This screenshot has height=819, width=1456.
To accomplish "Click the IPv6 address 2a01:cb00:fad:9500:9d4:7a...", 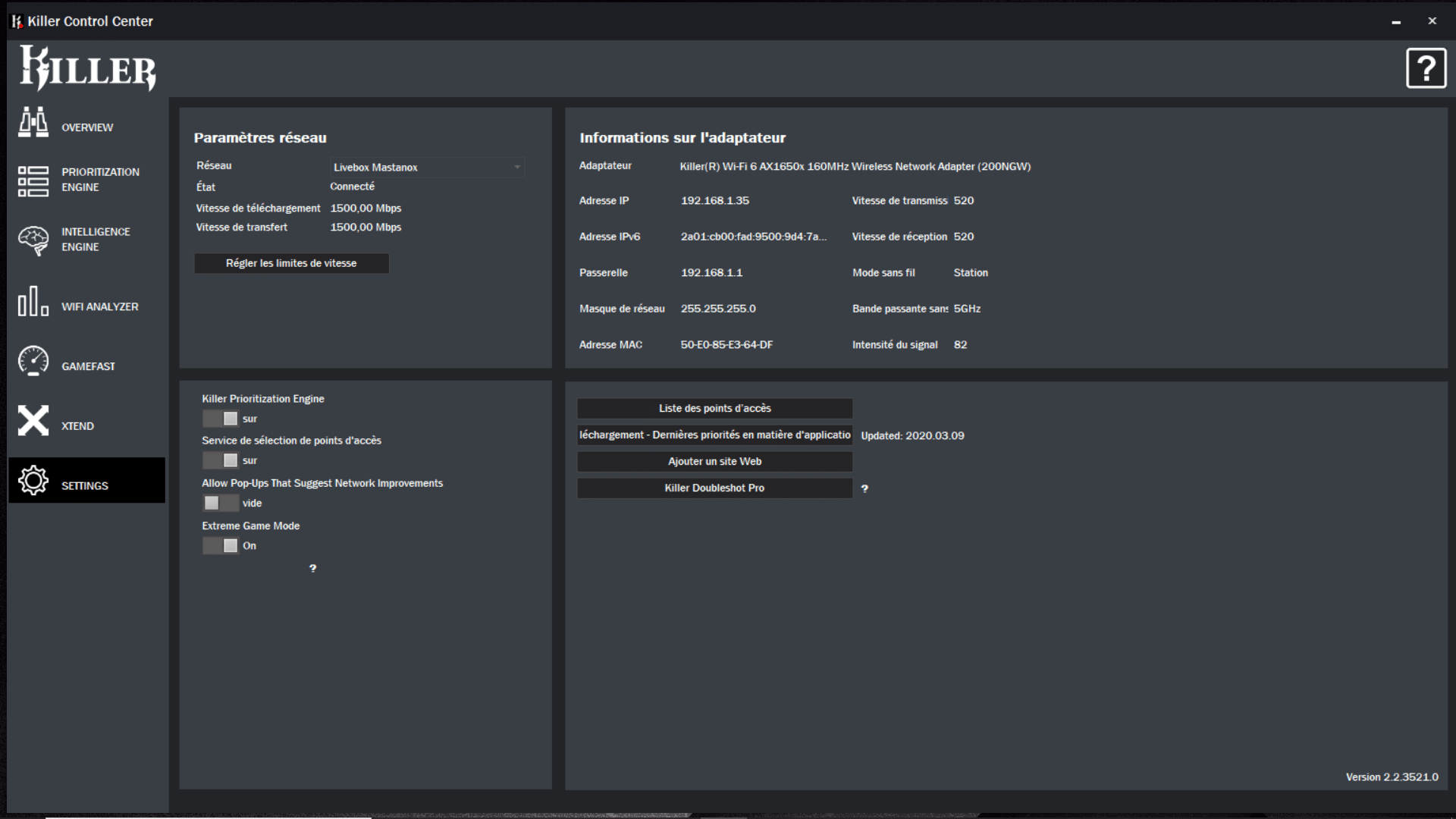I will (x=753, y=237).
